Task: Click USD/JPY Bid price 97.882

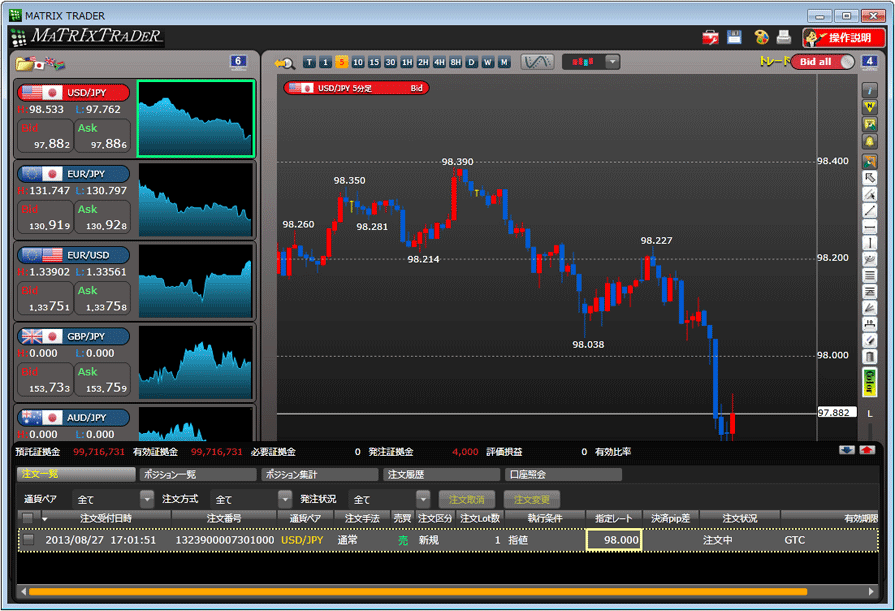Action: coord(46,136)
